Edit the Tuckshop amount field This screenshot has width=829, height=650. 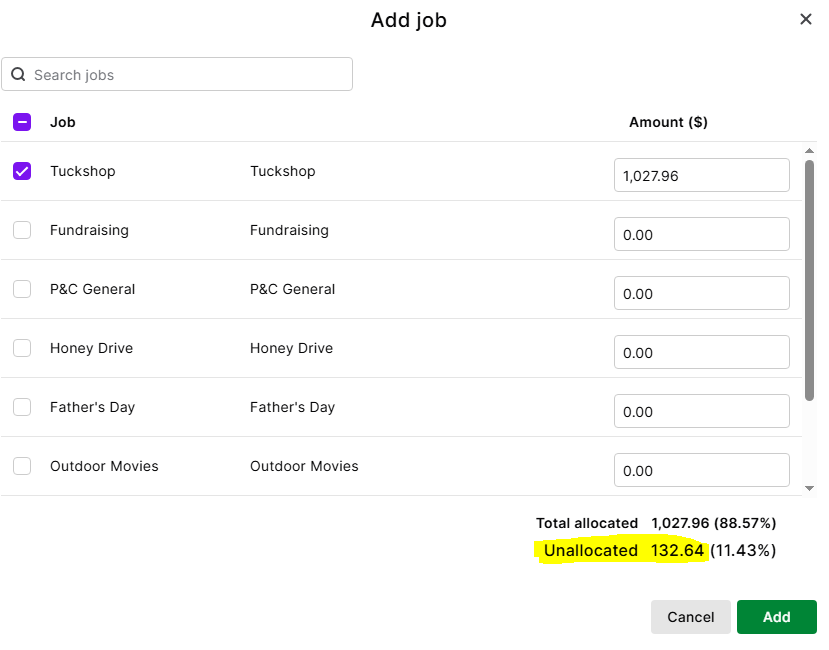point(701,176)
